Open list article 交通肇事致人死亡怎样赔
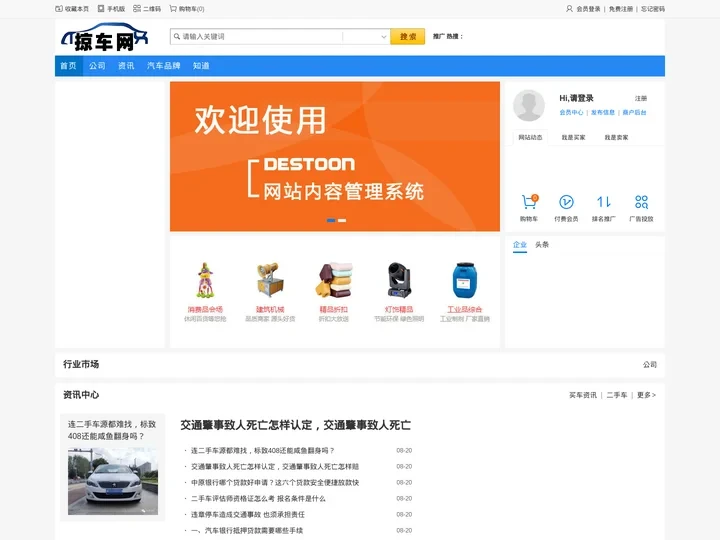The width and height of the screenshot is (720, 540). [275, 467]
